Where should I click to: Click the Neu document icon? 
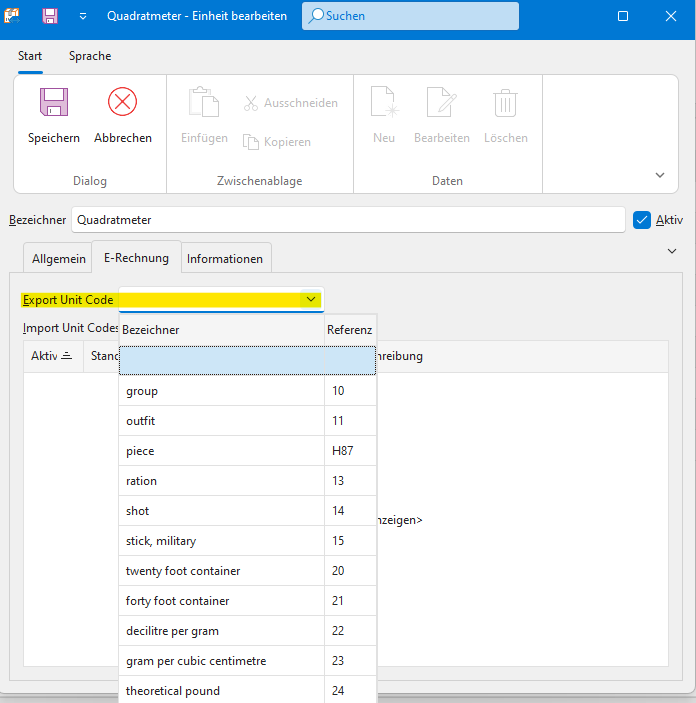tap(384, 103)
